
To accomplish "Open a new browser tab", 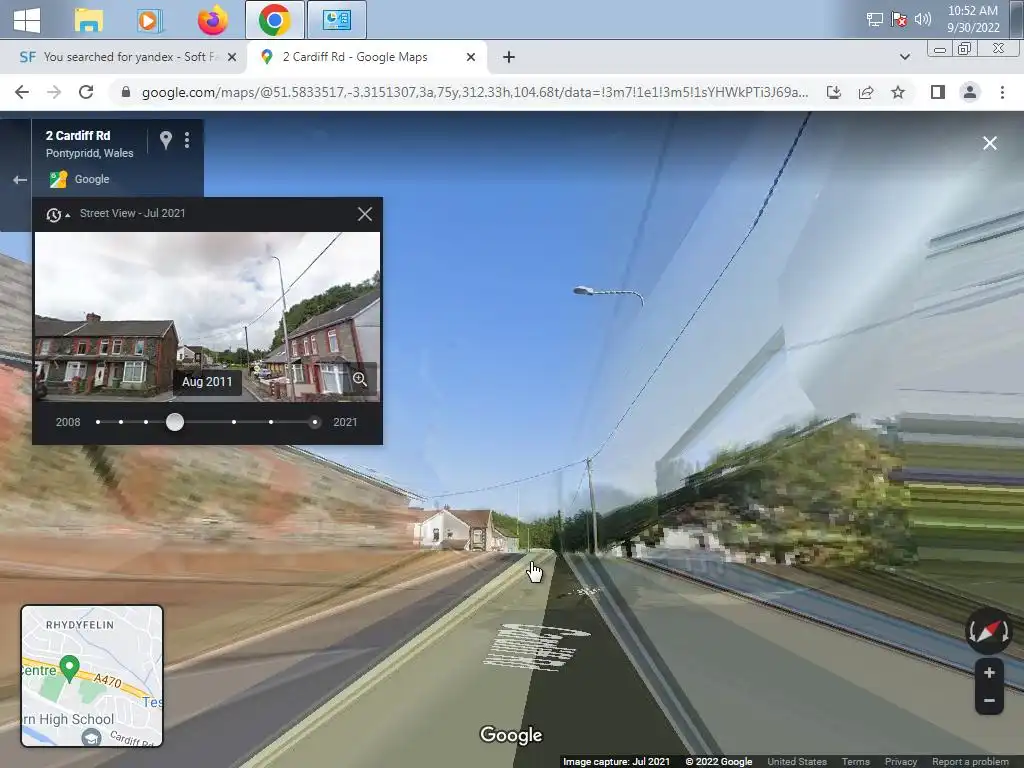I will (x=509, y=57).
